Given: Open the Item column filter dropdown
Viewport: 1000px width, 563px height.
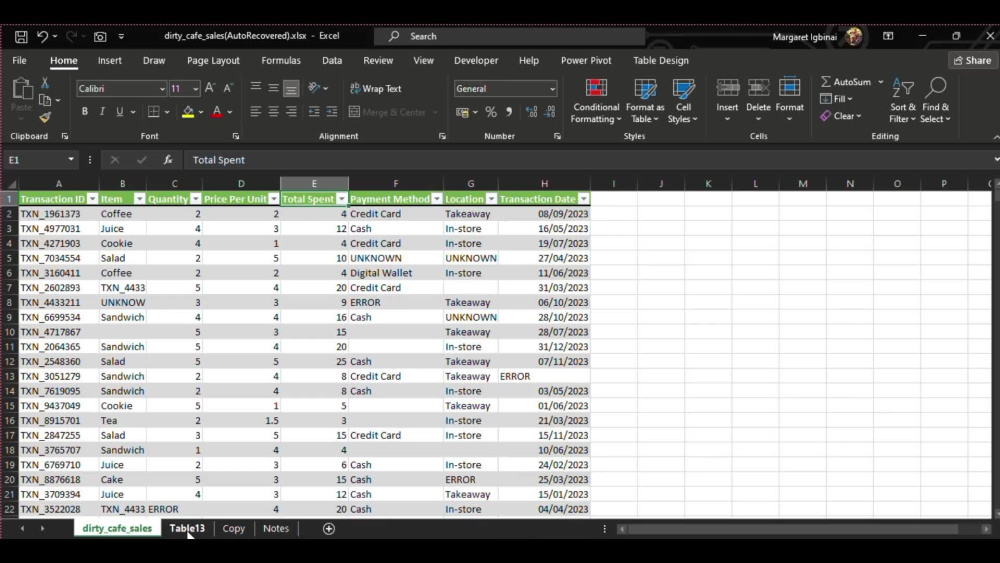Looking at the screenshot, I should tap(139, 199).
